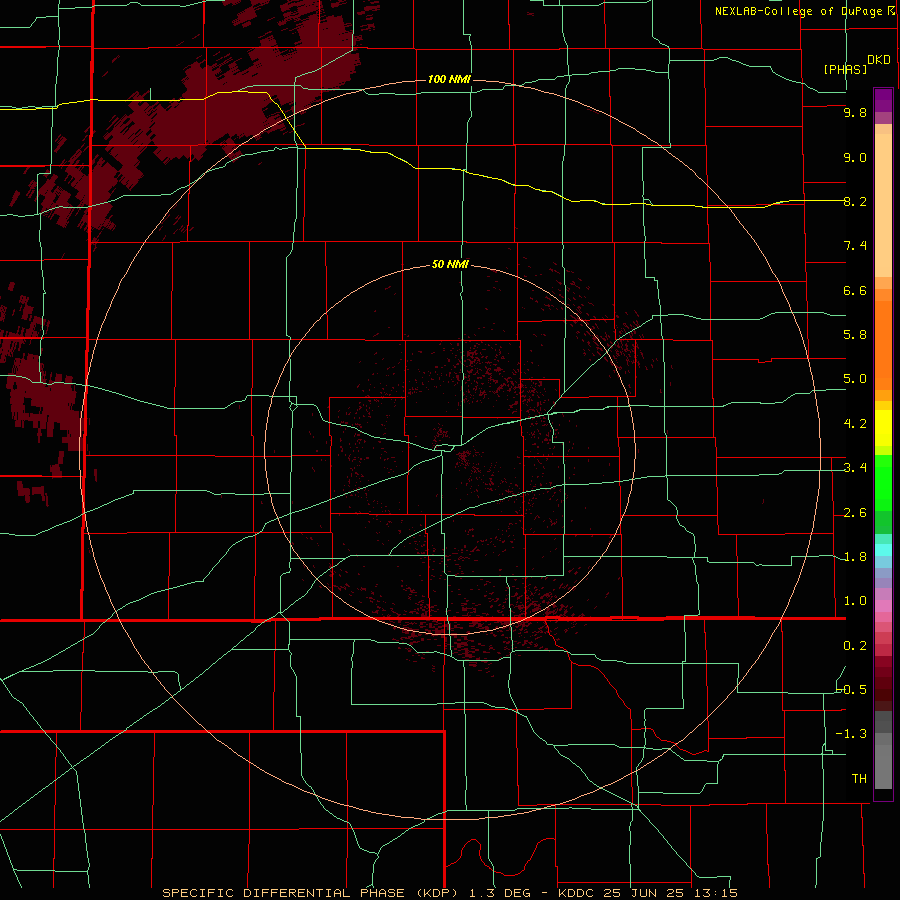Click the 100 NMI range ring label
Image resolution: width=900 pixels, height=900 pixels.
point(449,79)
